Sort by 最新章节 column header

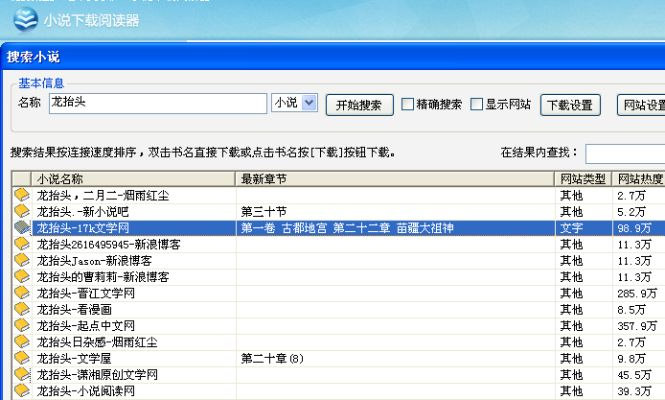click(395, 179)
